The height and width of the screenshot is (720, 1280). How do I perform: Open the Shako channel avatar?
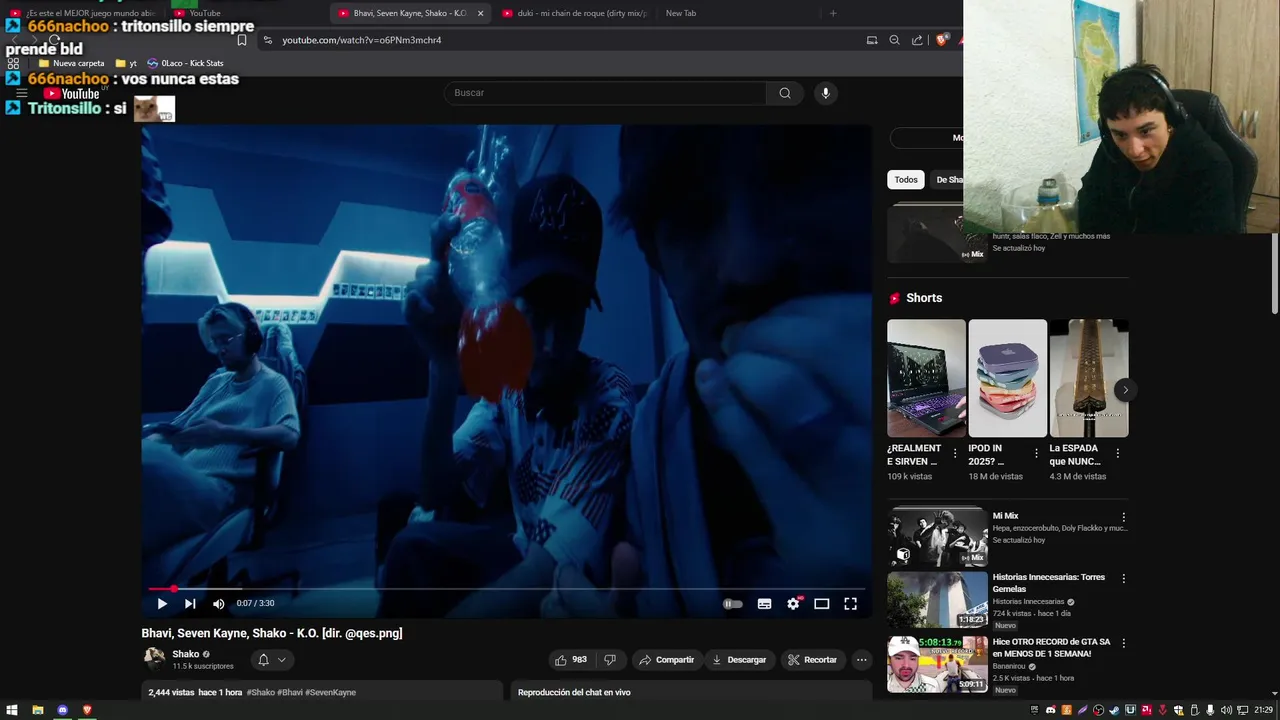tap(154, 658)
